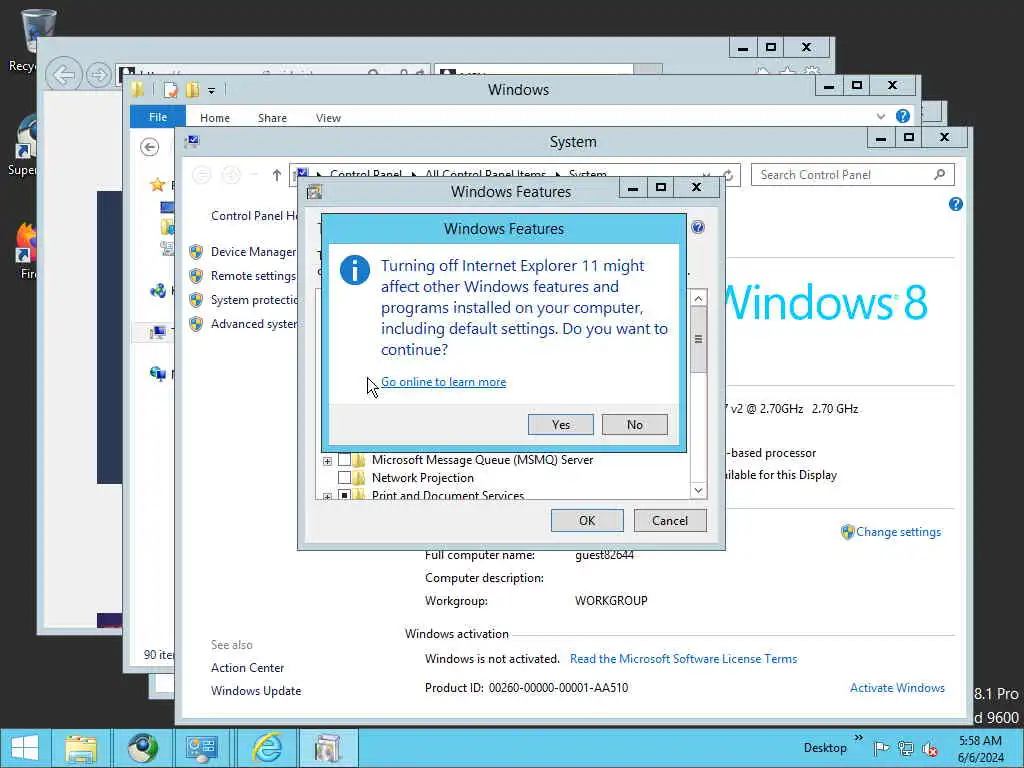Click the Workgroup value WORKGROUP
Viewport: 1024px width, 768px height.
(611, 601)
